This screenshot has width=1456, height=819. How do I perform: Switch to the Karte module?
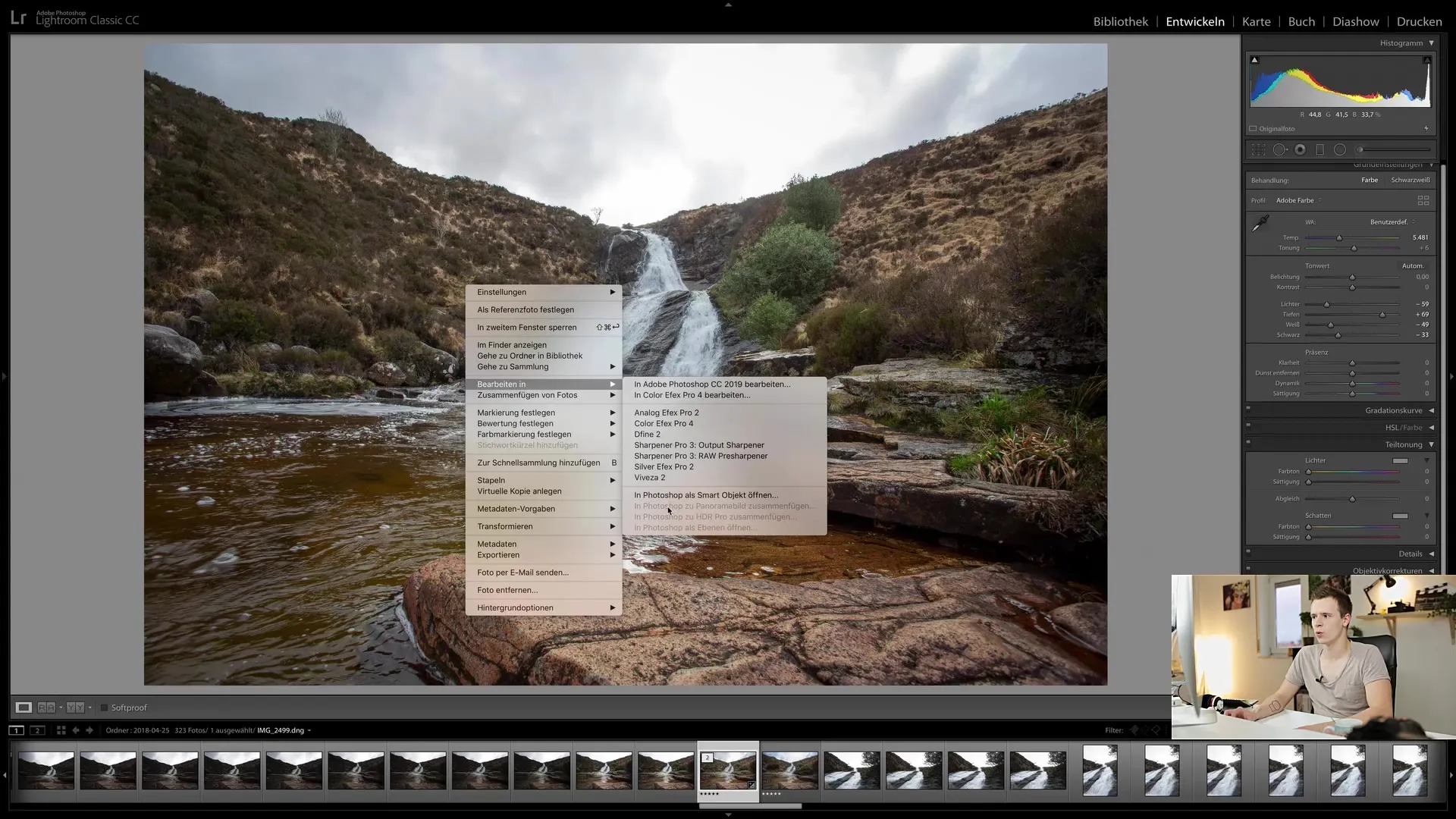pos(1256,21)
